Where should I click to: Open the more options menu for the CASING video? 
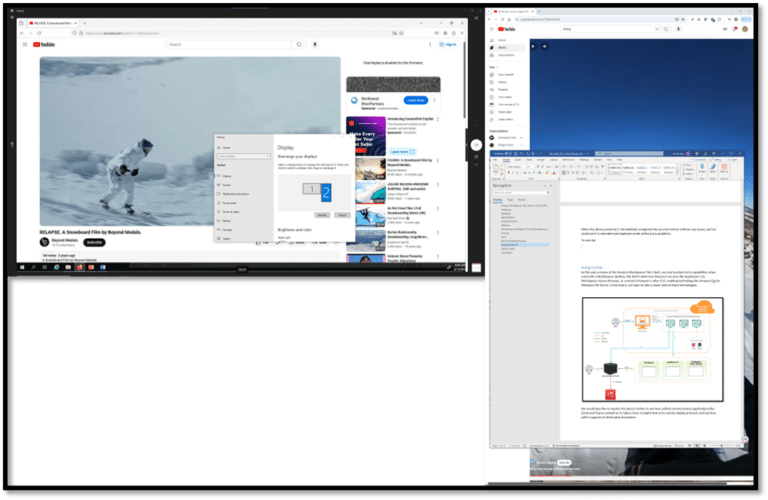(437, 161)
